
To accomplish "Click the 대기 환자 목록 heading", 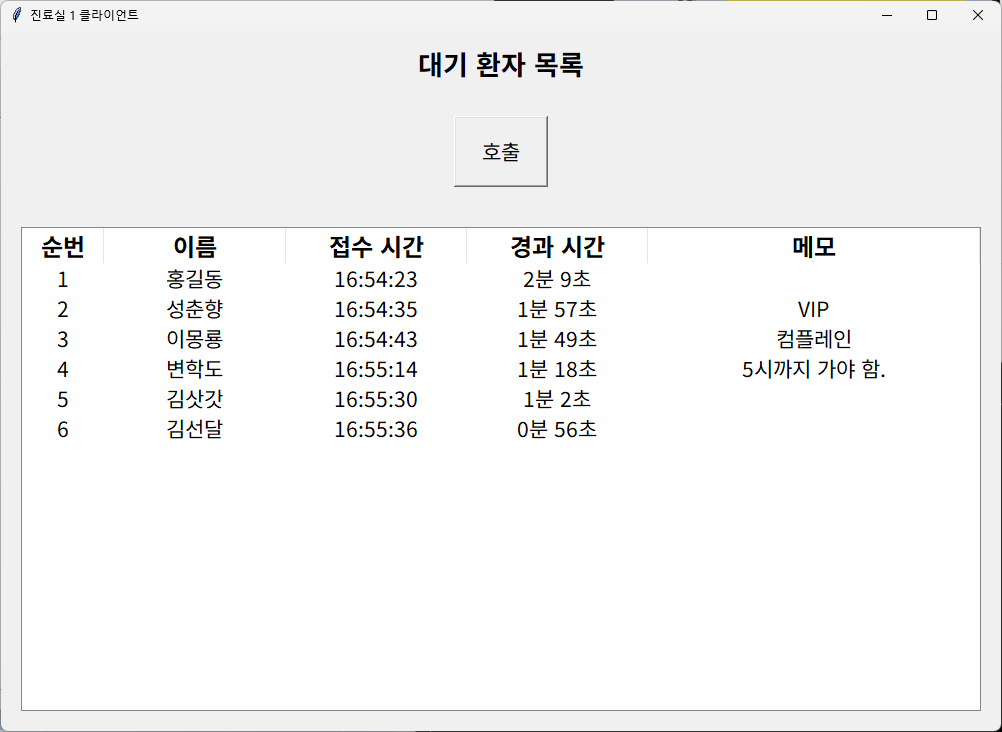I will click(501, 66).
